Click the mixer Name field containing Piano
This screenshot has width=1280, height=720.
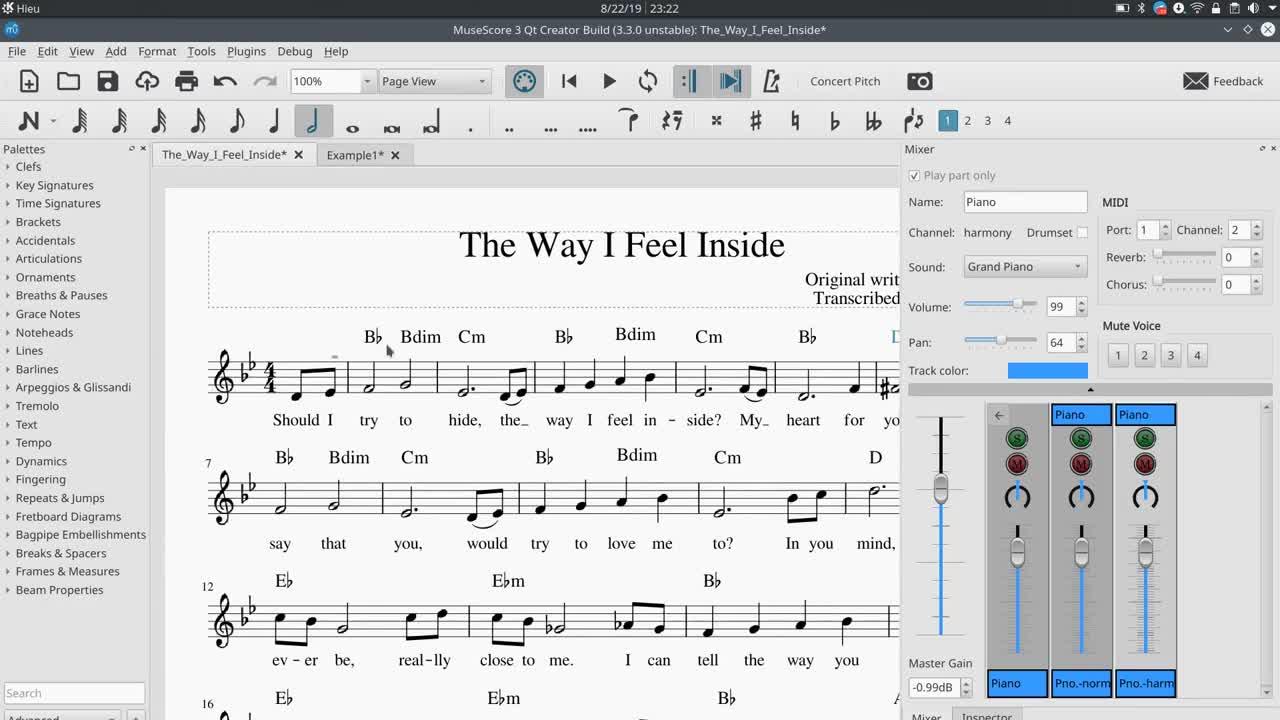1025,202
